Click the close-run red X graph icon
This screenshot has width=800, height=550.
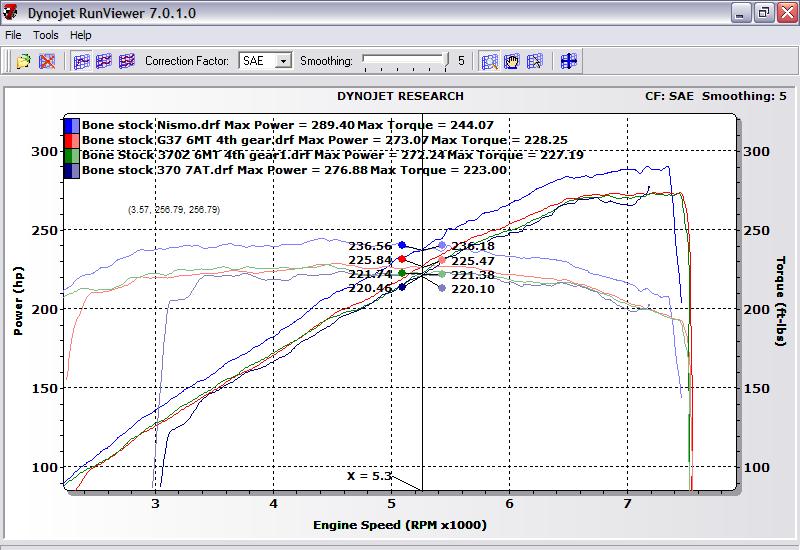click(46, 61)
